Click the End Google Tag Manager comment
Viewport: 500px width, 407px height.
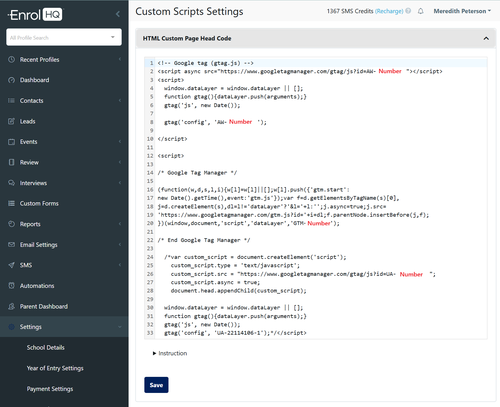[x=204, y=240]
